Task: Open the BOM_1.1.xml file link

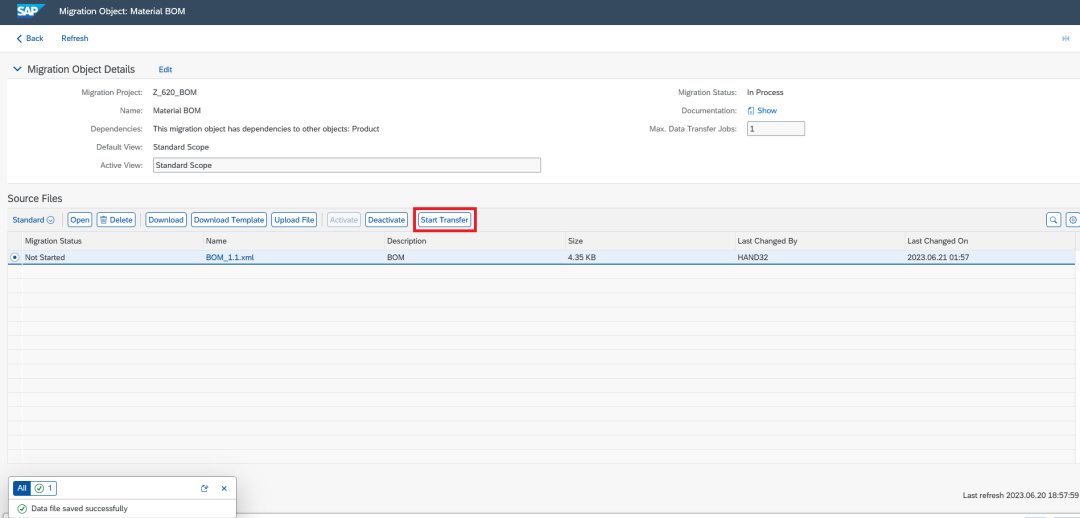Action: pos(230,258)
